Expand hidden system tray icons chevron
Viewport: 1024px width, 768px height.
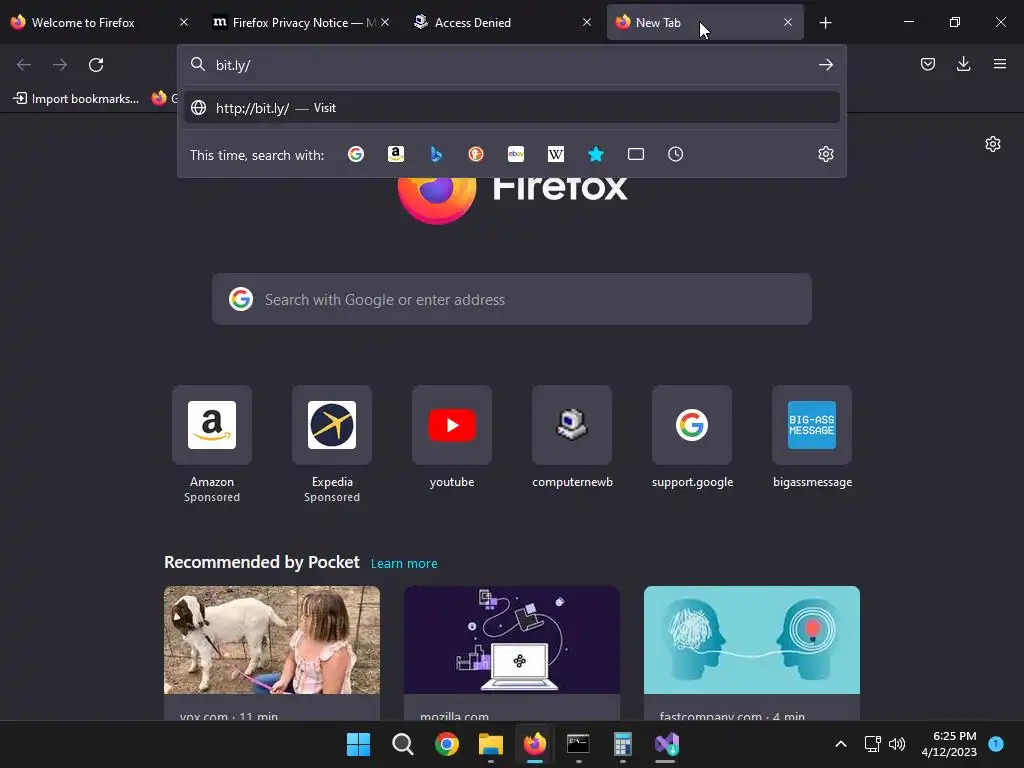pos(840,744)
